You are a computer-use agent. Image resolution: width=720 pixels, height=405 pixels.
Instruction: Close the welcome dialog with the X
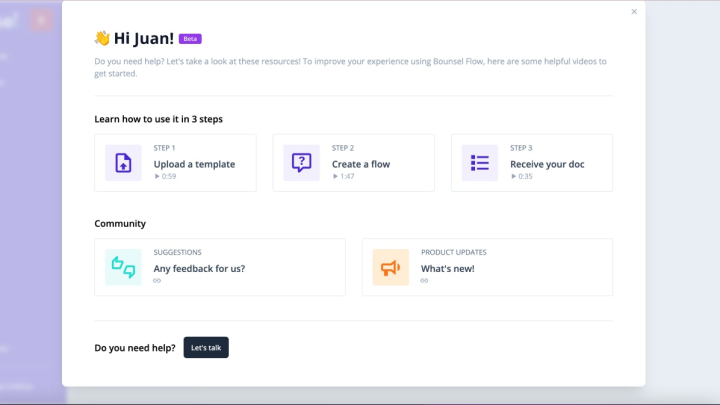click(x=634, y=11)
